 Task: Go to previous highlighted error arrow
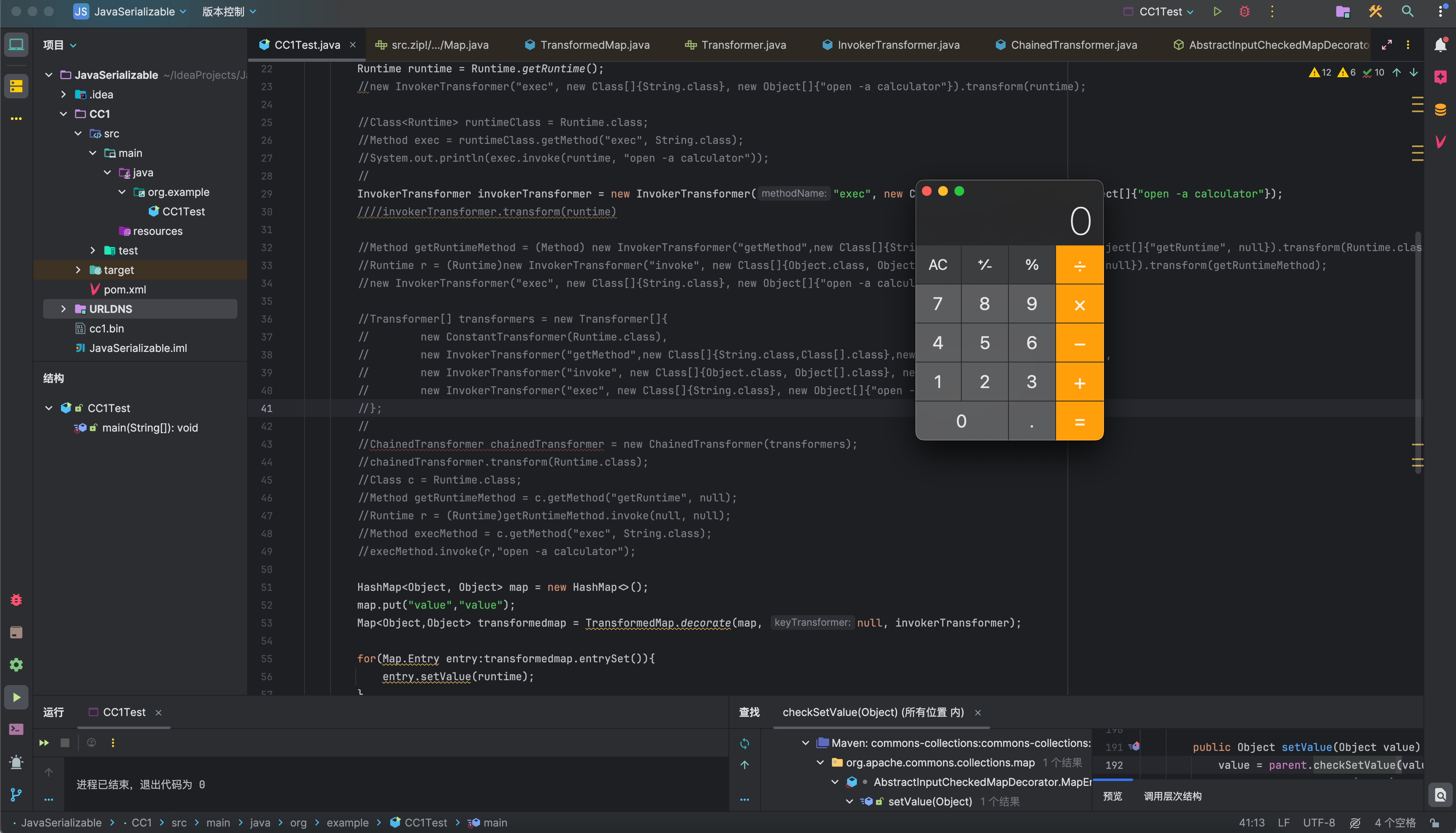coord(1397,73)
